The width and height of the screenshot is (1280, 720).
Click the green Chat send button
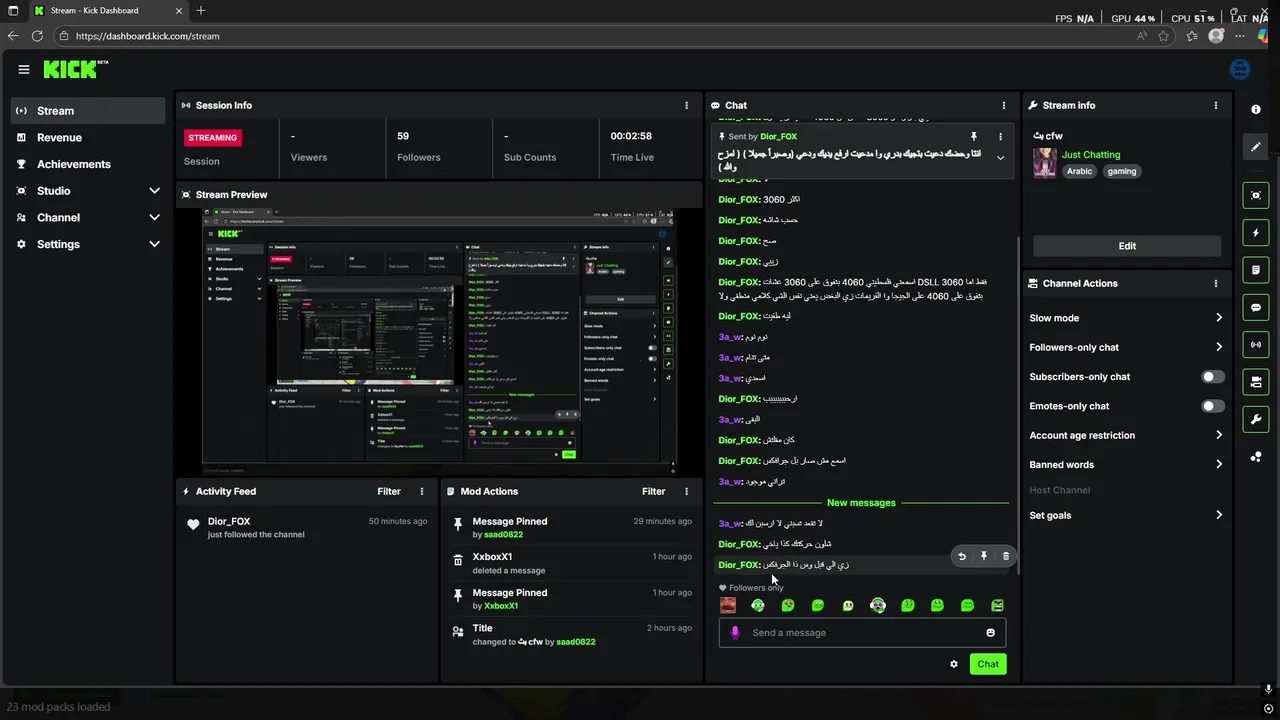point(988,664)
